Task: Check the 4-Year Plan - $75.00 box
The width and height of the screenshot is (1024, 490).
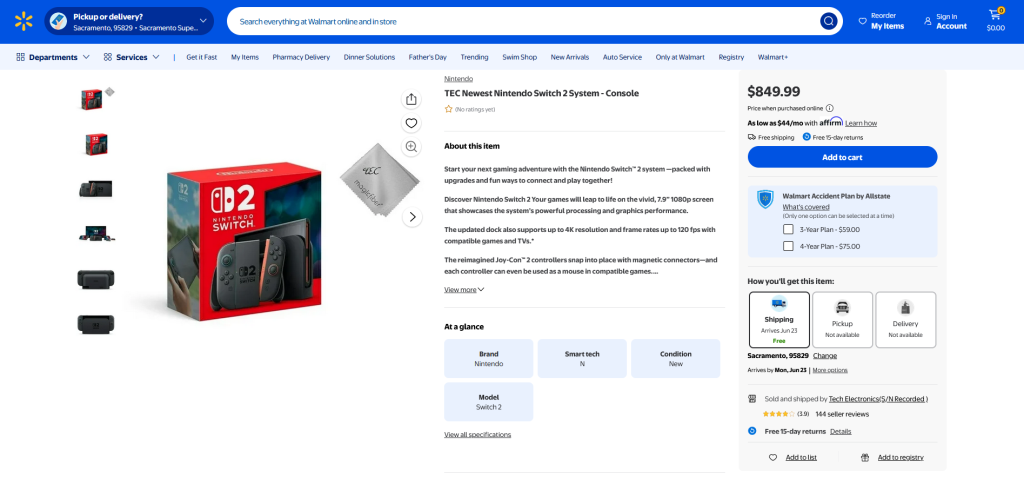Action: tap(788, 246)
